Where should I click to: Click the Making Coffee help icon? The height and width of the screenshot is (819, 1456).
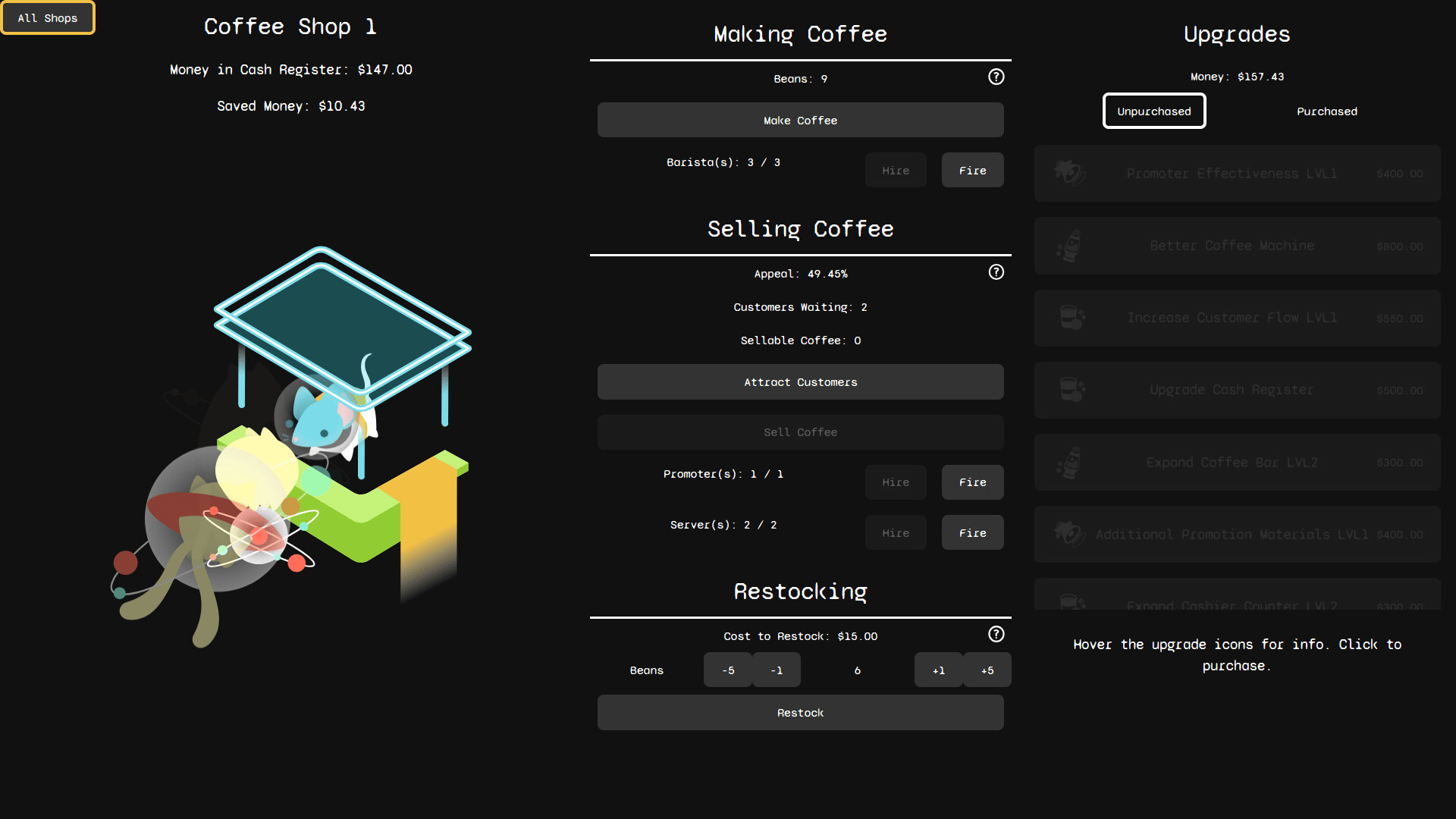pyautogui.click(x=996, y=77)
